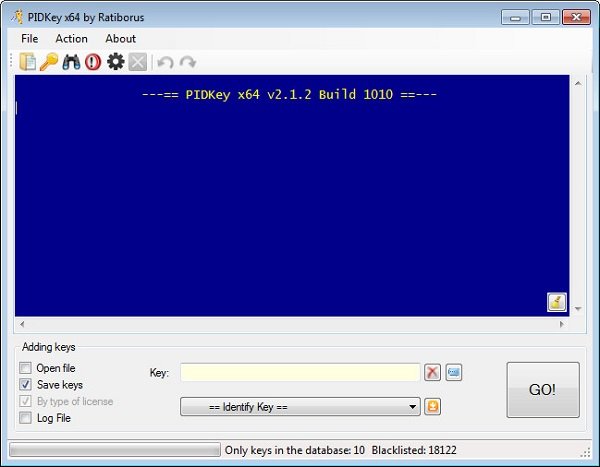Minimize the PIDKey window
Screen dimensions: 600x467
[515, 17]
